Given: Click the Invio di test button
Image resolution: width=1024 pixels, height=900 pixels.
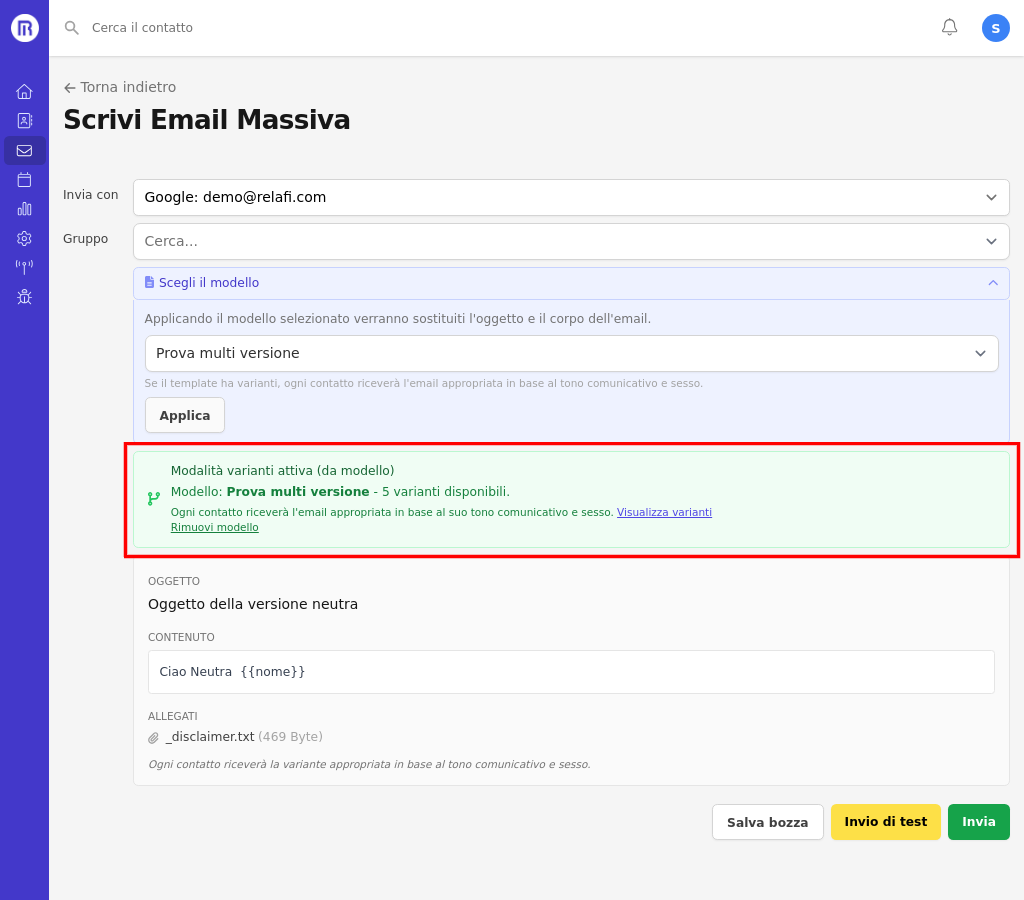Looking at the screenshot, I should click(x=886, y=822).
